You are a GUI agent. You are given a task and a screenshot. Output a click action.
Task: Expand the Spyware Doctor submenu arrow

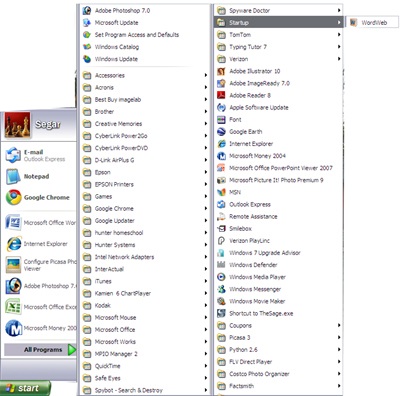[339, 10]
